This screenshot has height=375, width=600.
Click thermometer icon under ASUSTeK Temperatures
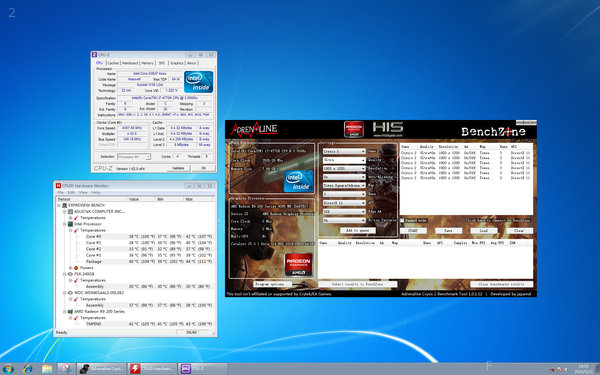76,218
